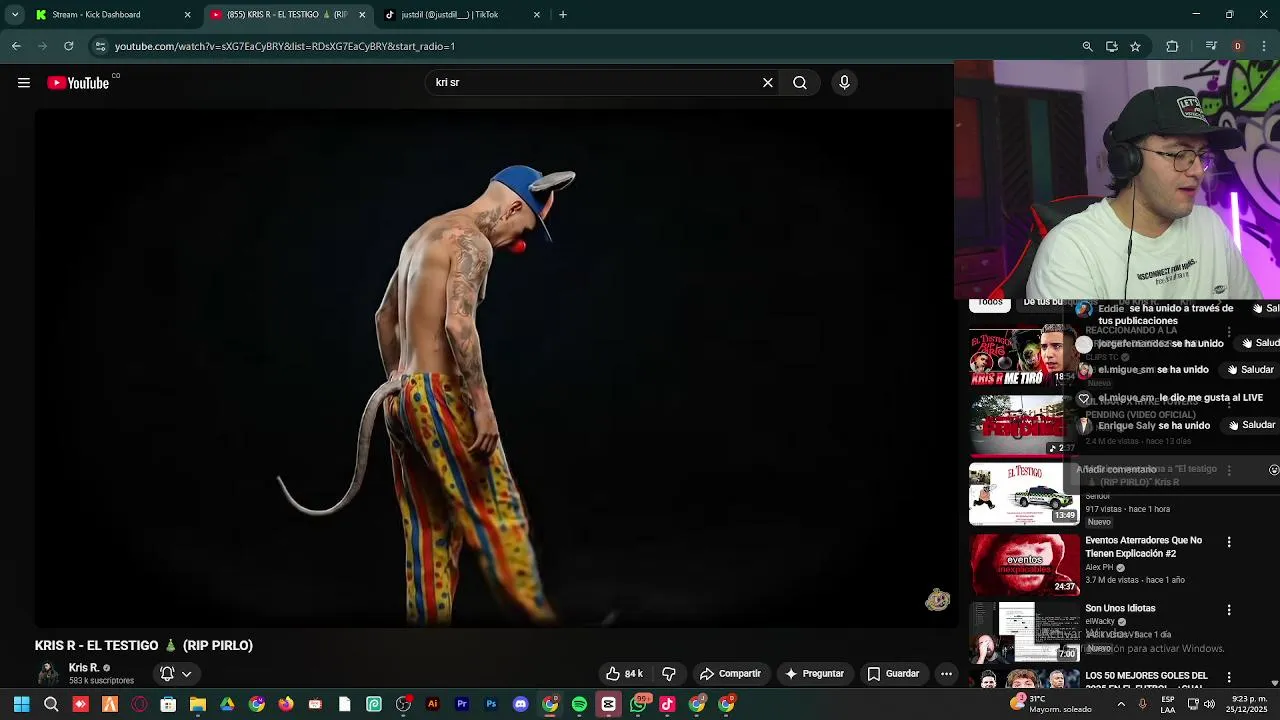
Task: Click Saludar next to Enrique Saly
Action: 1252,425
